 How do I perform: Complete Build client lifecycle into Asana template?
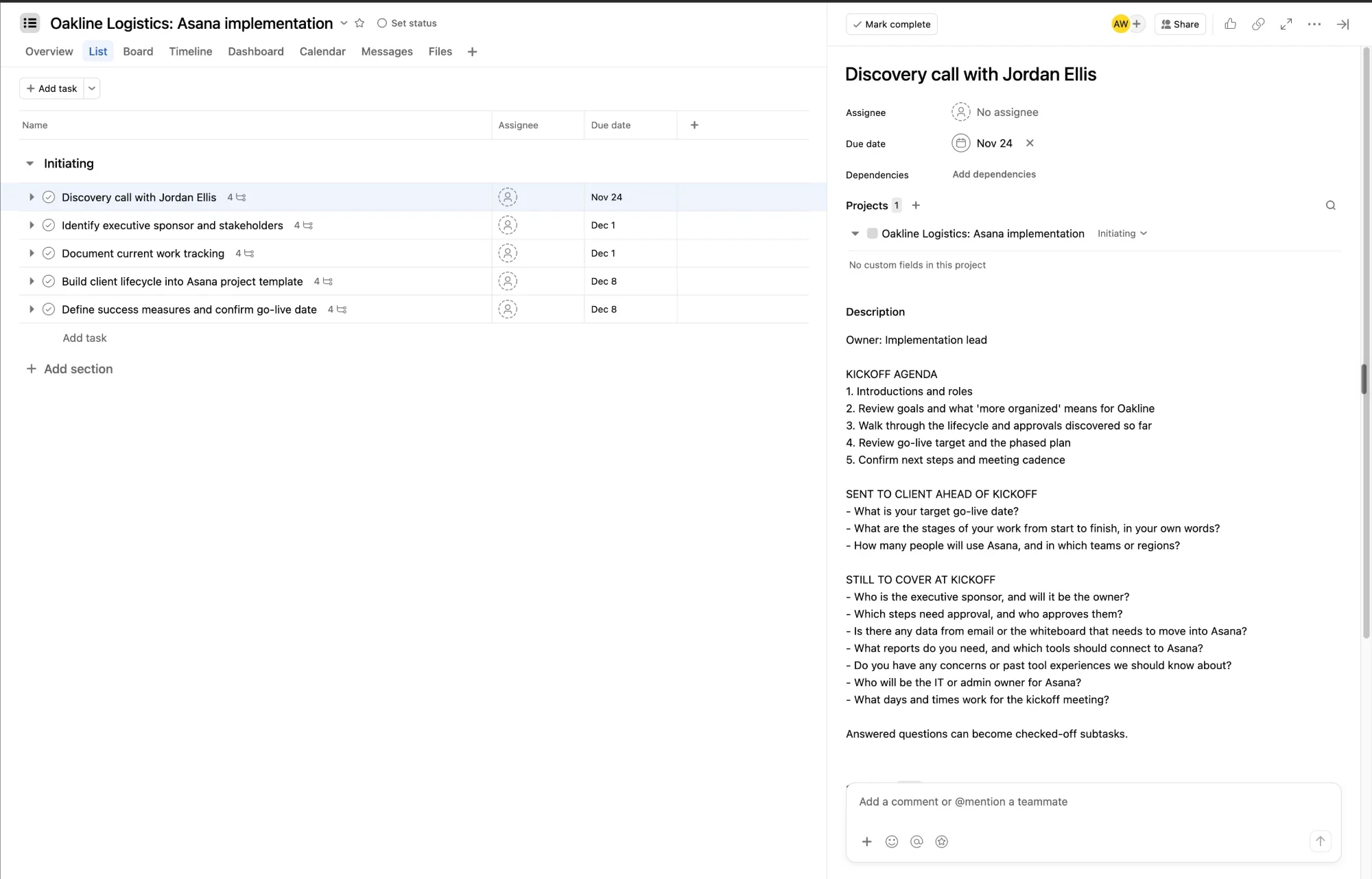pyautogui.click(x=49, y=281)
